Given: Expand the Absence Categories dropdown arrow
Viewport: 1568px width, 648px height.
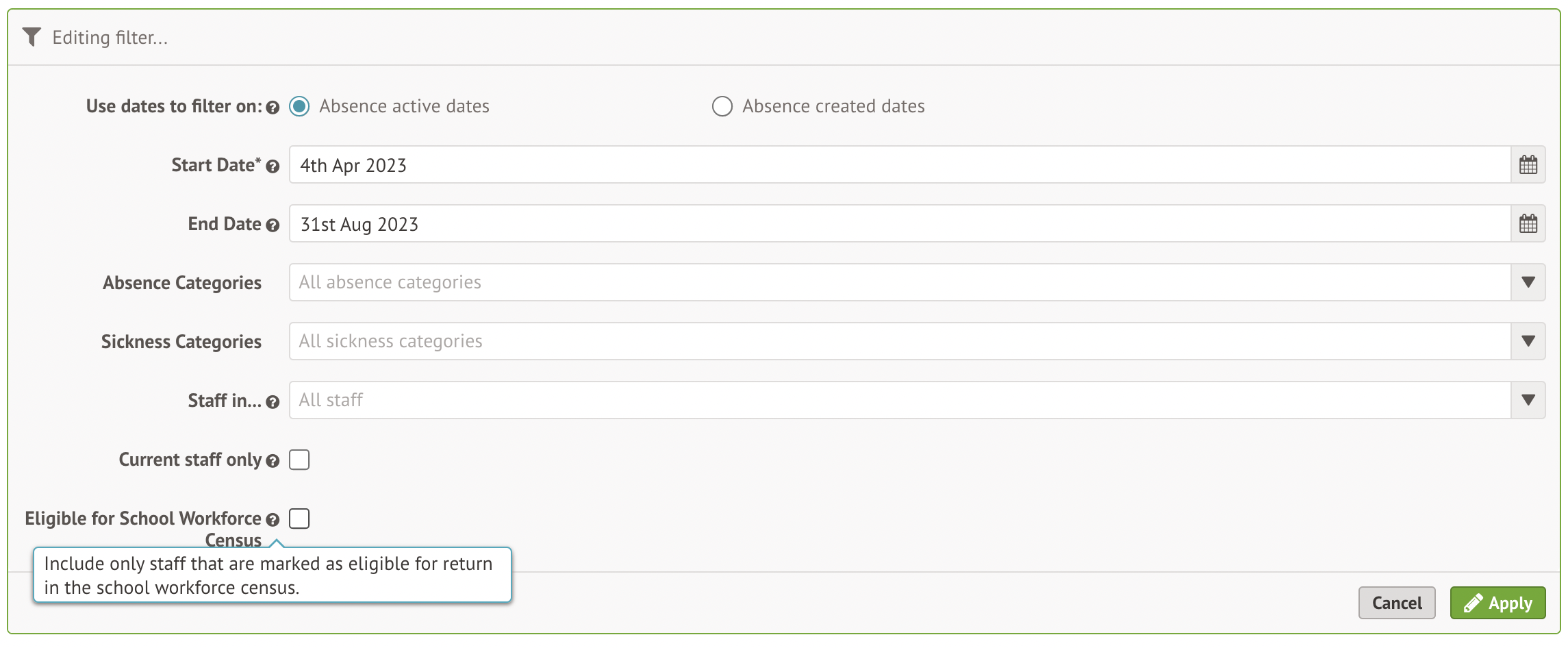Looking at the screenshot, I should [x=1528, y=282].
